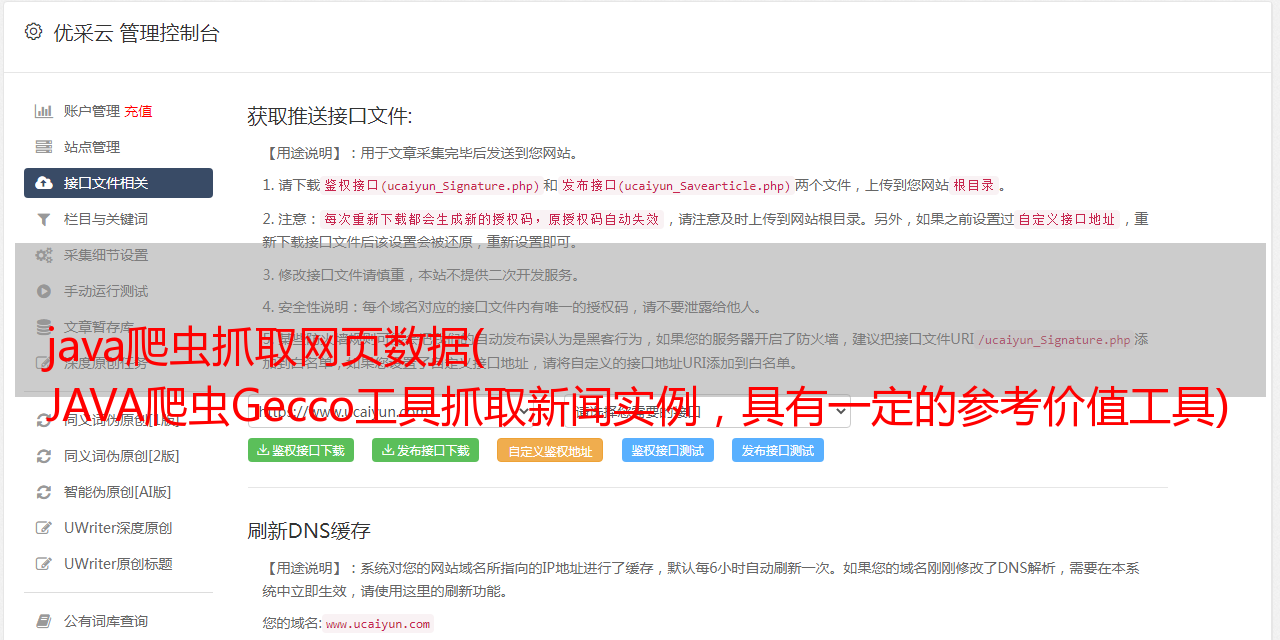Click the red 充值 recharge link
Image resolution: width=1280 pixels, height=640 pixels.
(x=138, y=111)
